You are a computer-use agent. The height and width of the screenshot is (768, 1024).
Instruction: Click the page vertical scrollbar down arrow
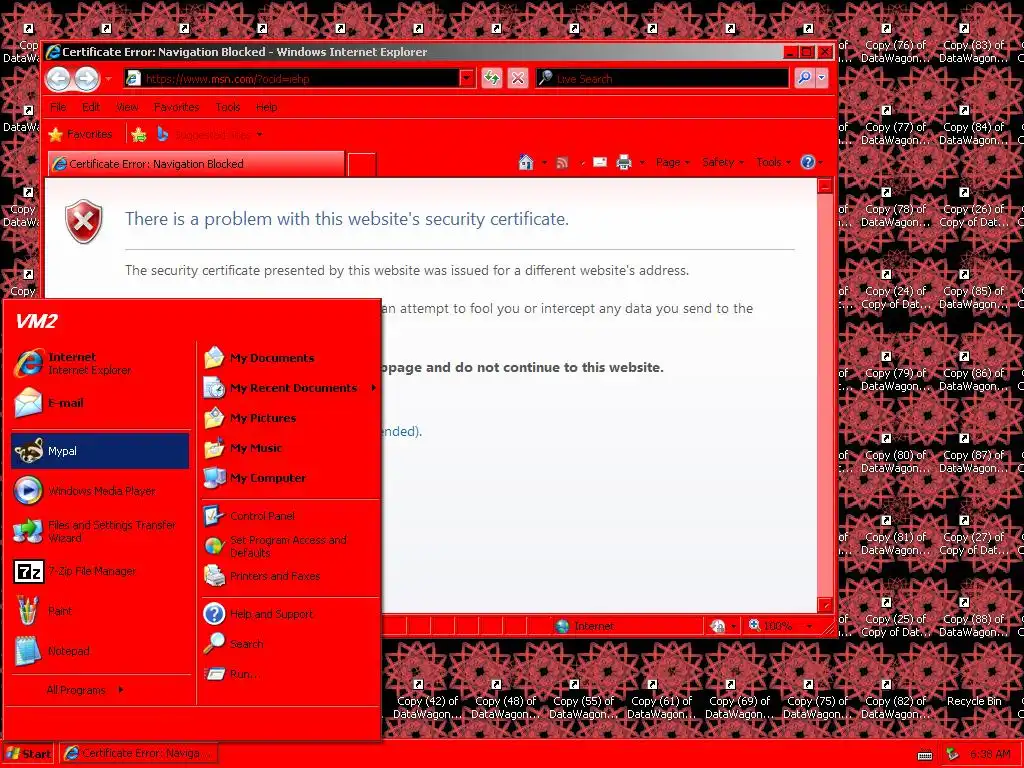(x=825, y=605)
